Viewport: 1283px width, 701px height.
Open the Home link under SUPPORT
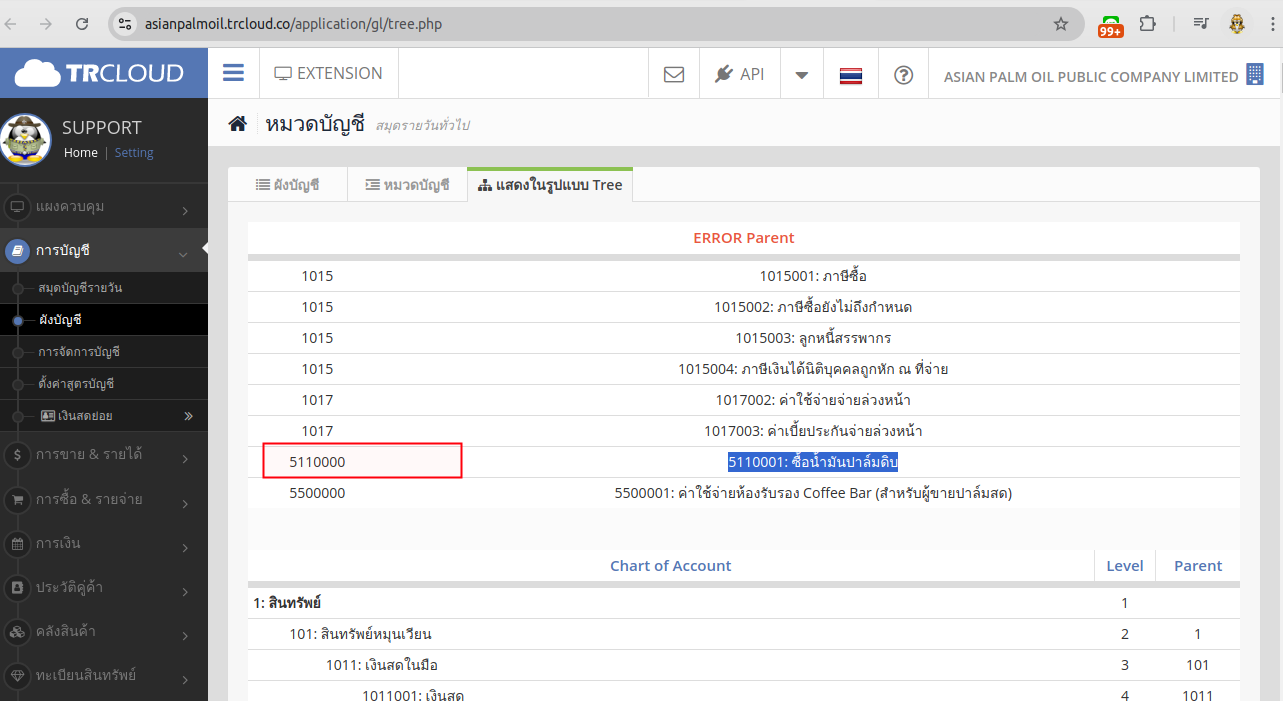pyautogui.click(x=81, y=153)
